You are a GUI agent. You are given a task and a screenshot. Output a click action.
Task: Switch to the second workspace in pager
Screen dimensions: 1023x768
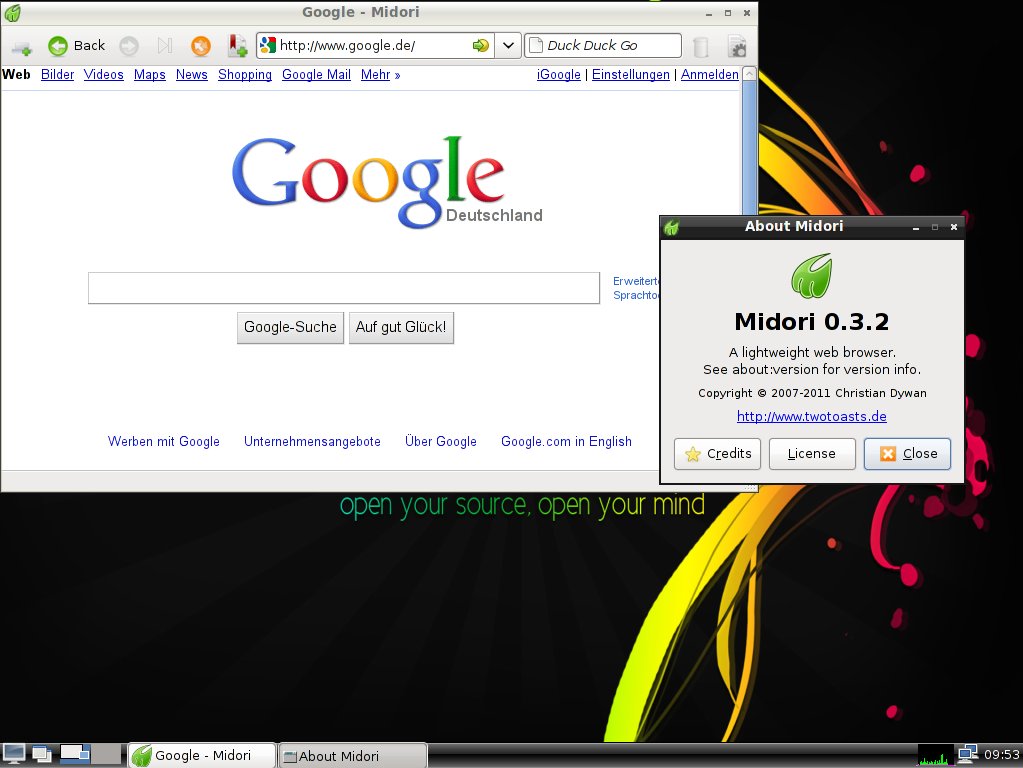[106, 754]
